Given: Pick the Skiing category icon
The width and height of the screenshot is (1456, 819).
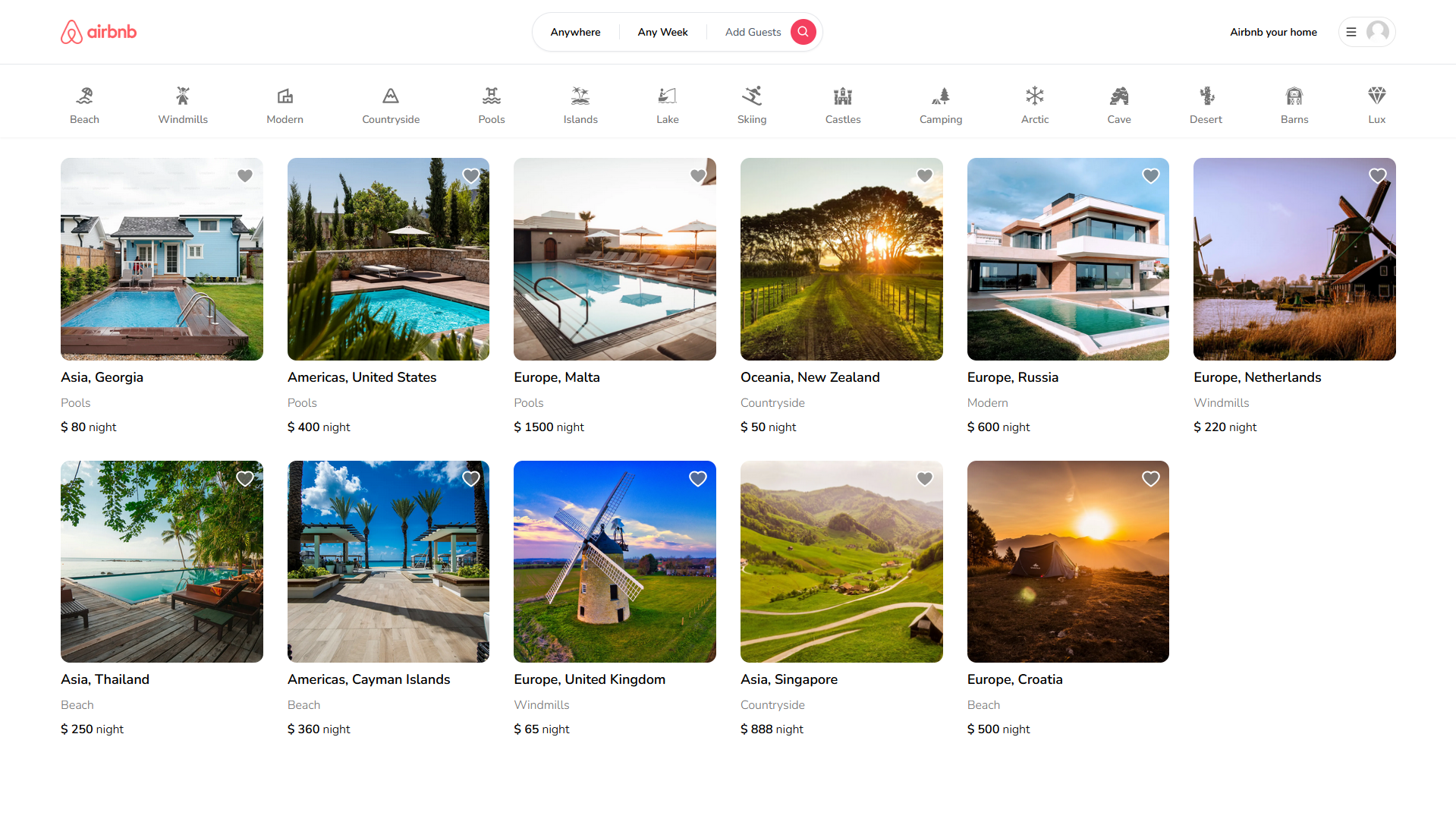Looking at the screenshot, I should pyautogui.click(x=751, y=96).
